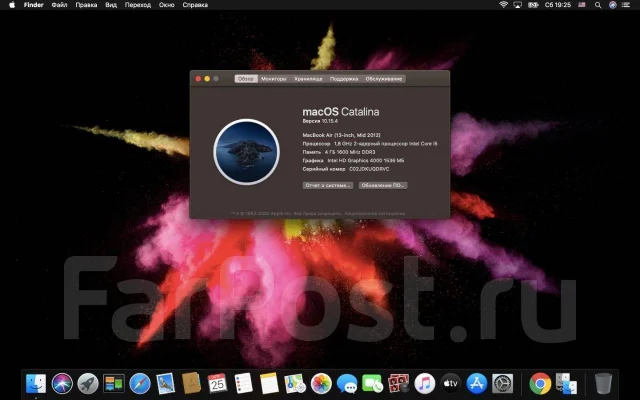640x400 pixels.
Task: Open Finder from the Dock
Action: click(36, 384)
